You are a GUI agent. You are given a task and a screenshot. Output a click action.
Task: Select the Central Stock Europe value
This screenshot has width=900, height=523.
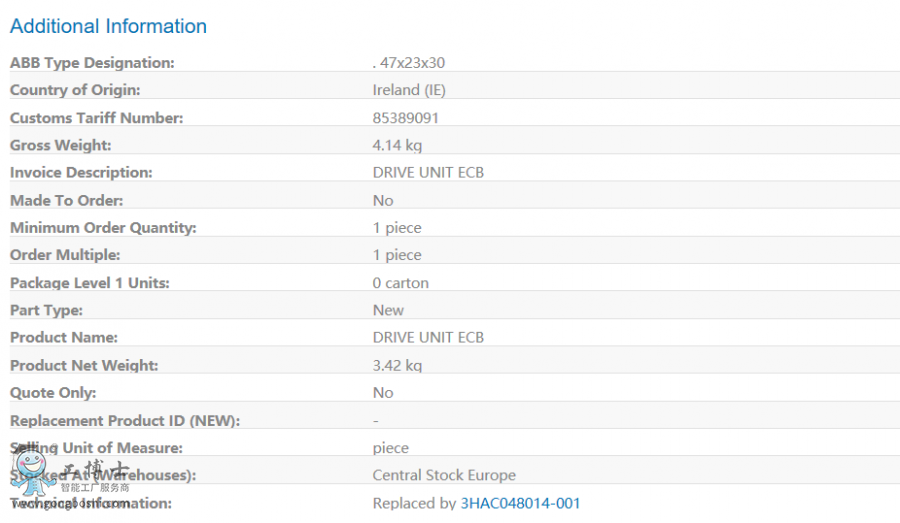444,475
